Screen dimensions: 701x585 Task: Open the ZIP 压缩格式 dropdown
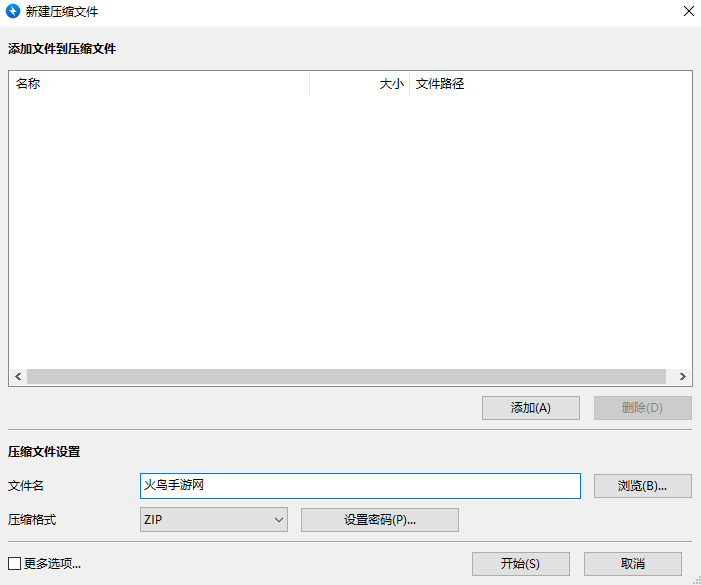(x=214, y=520)
